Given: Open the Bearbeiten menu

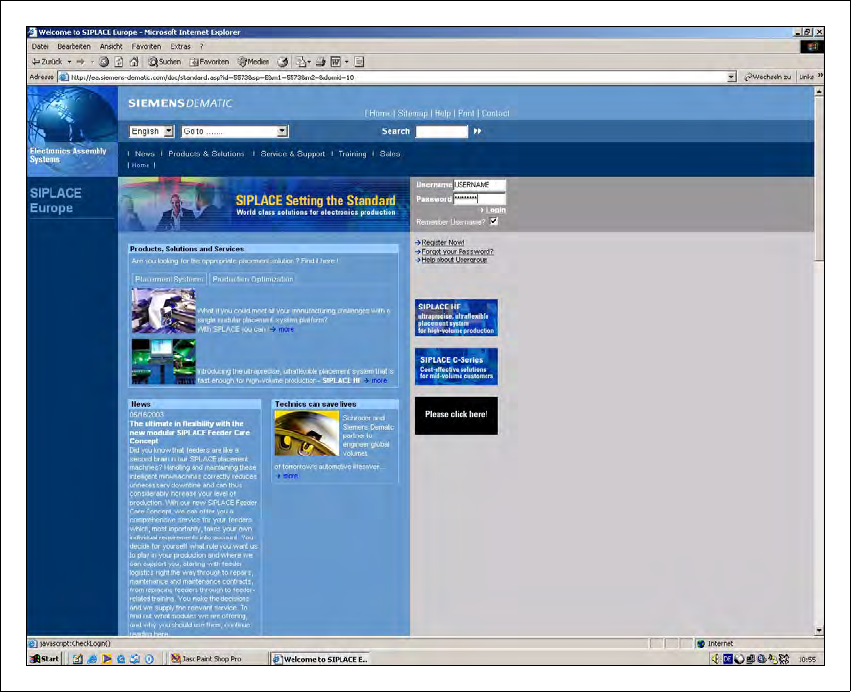Looking at the screenshot, I should tap(74, 47).
